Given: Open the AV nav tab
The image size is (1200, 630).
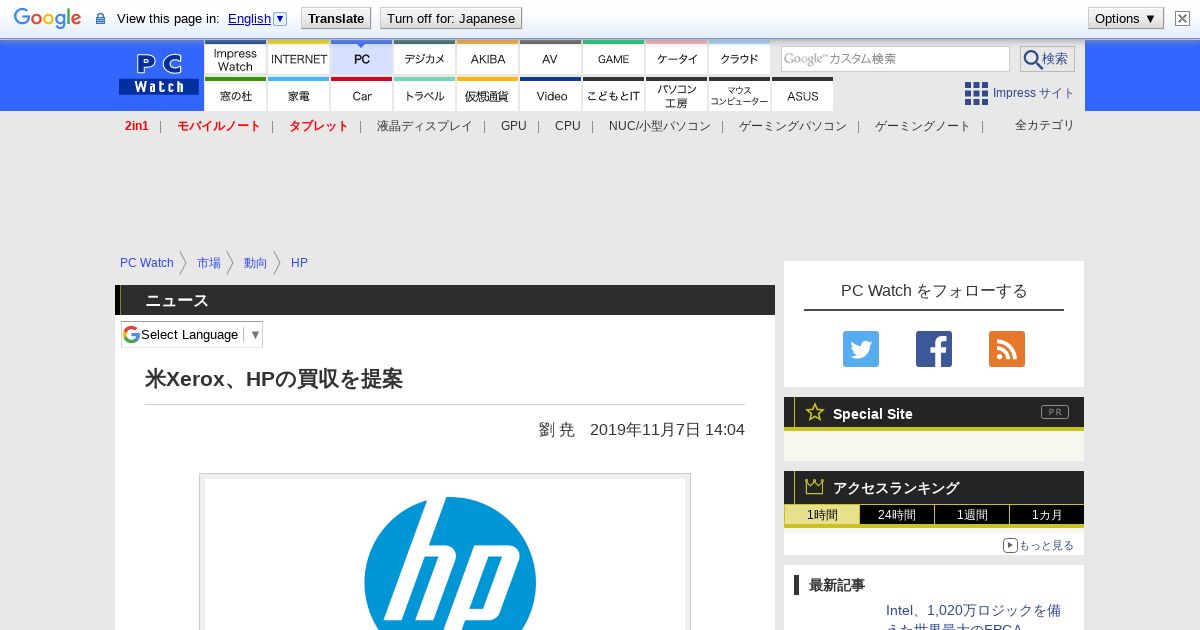Looking at the screenshot, I should click(551, 59).
